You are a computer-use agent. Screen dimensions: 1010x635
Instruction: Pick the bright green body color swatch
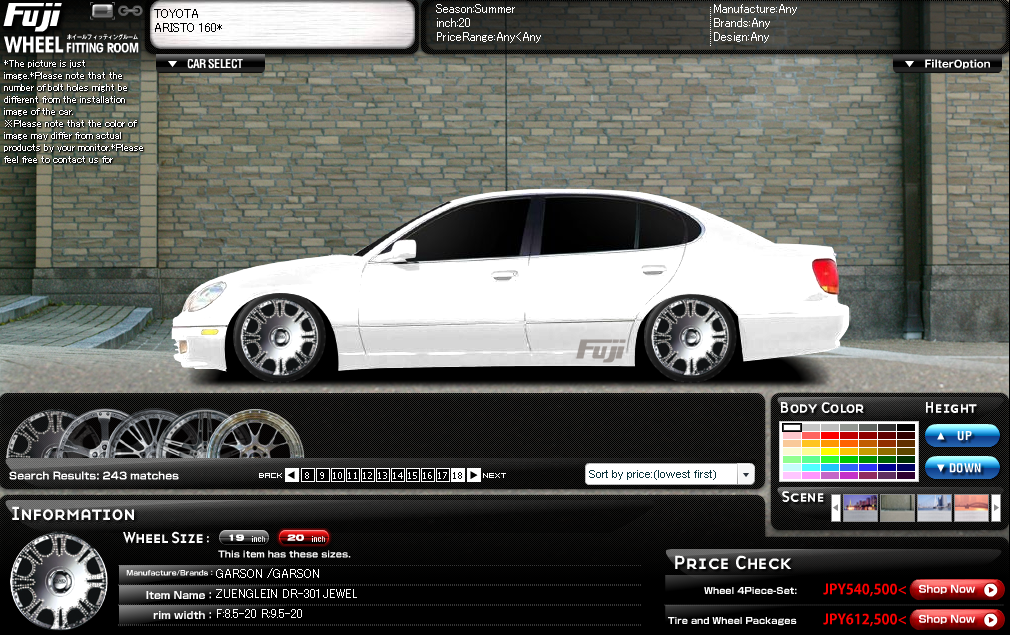(x=830, y=459)
